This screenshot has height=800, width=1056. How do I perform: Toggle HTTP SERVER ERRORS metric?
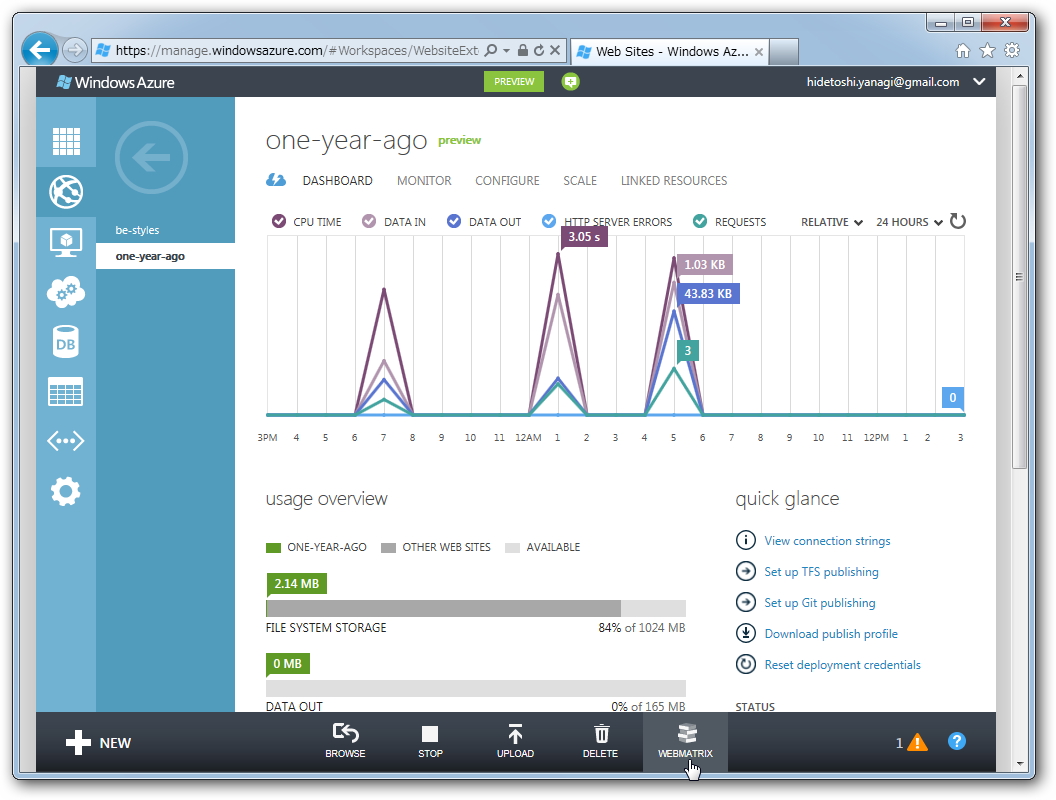tap(549, 221)
